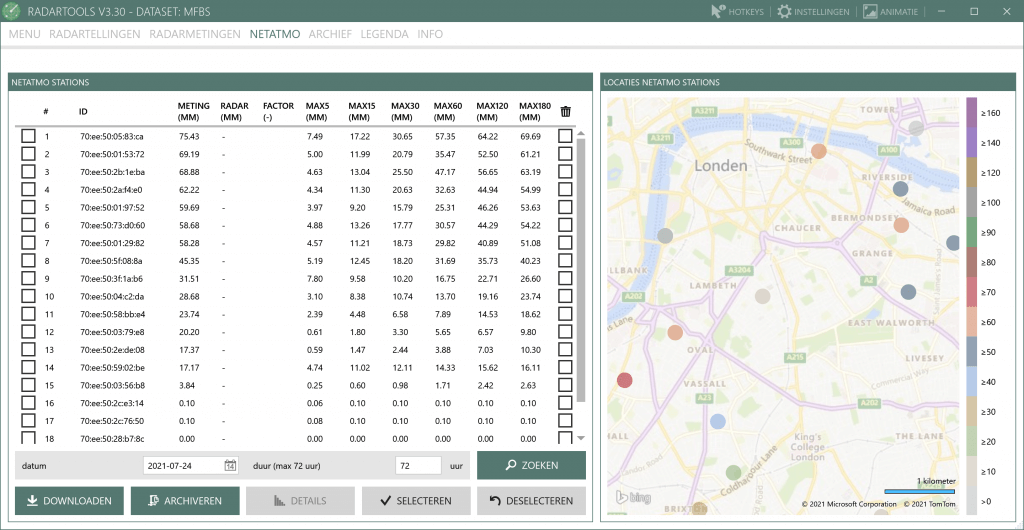Click the red station marker on map
The image size is (1024, 530).
coord(625,380)
